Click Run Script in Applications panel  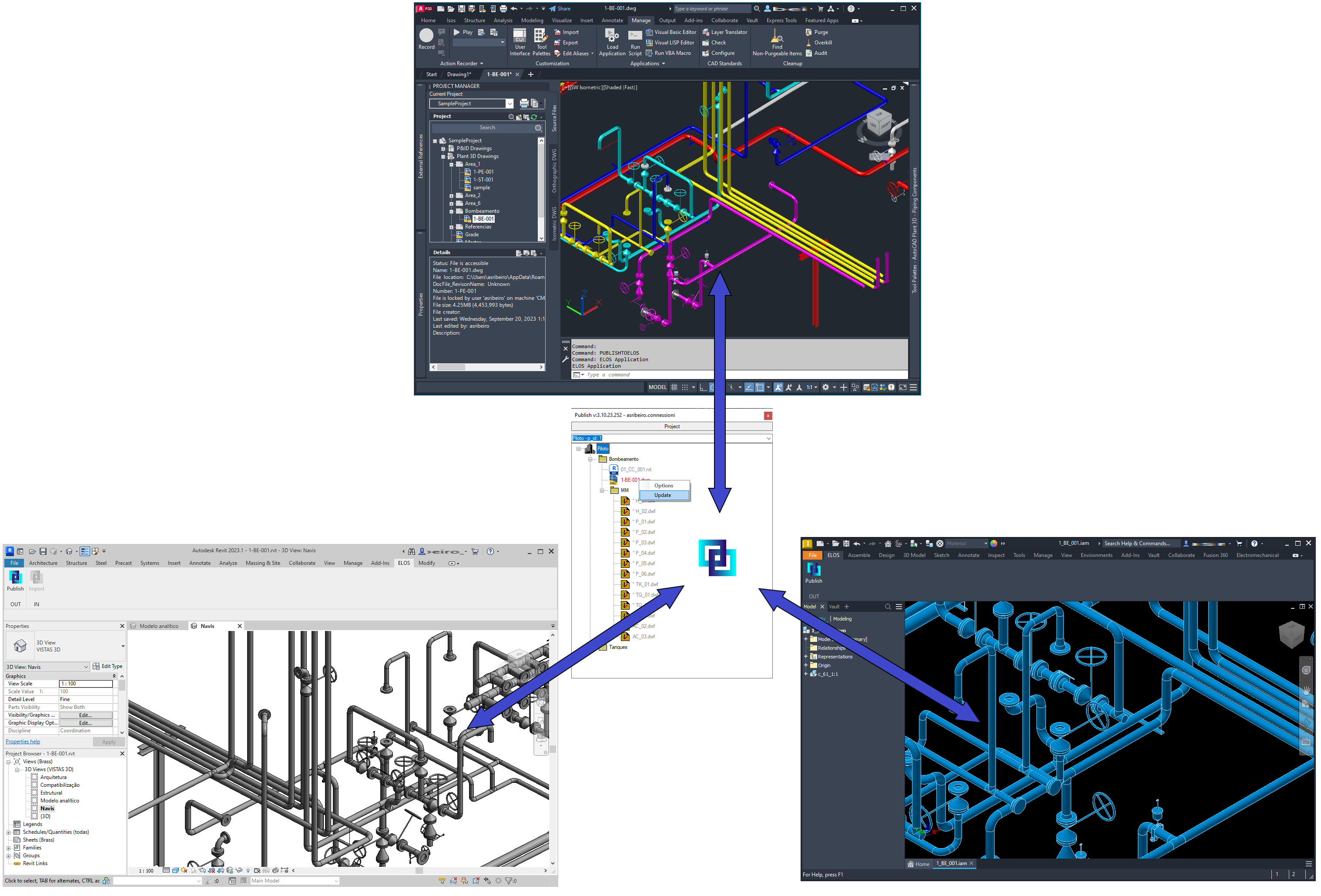[635, 43]
